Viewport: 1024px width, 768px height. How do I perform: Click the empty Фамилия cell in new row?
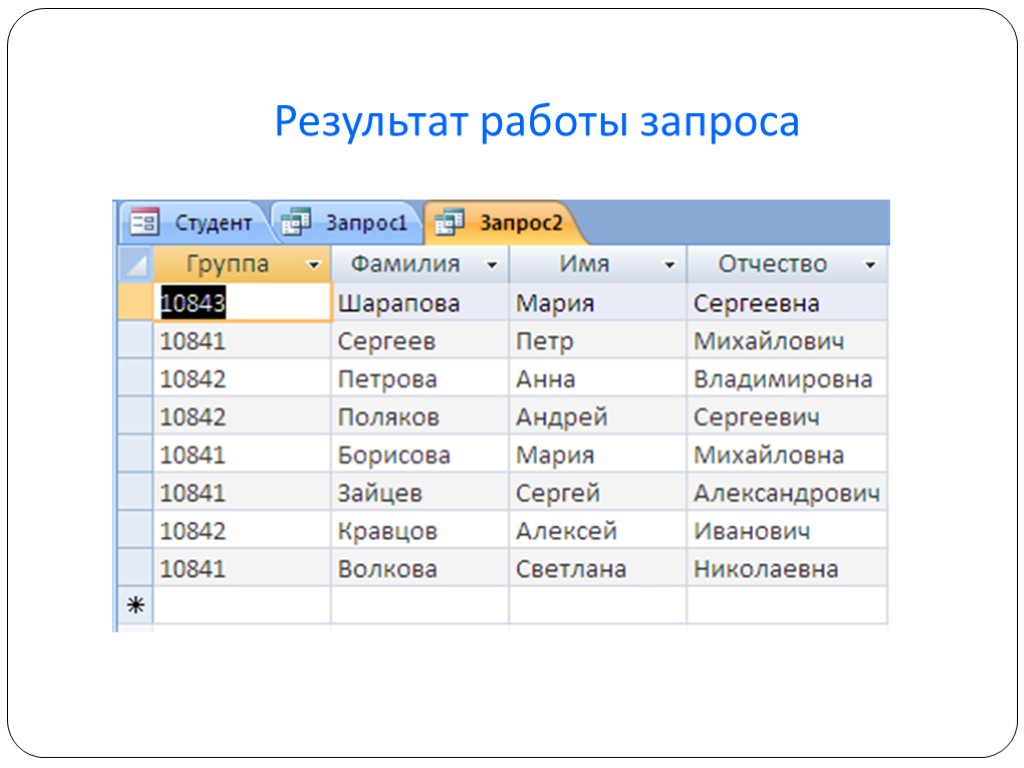tap(419, 606)
